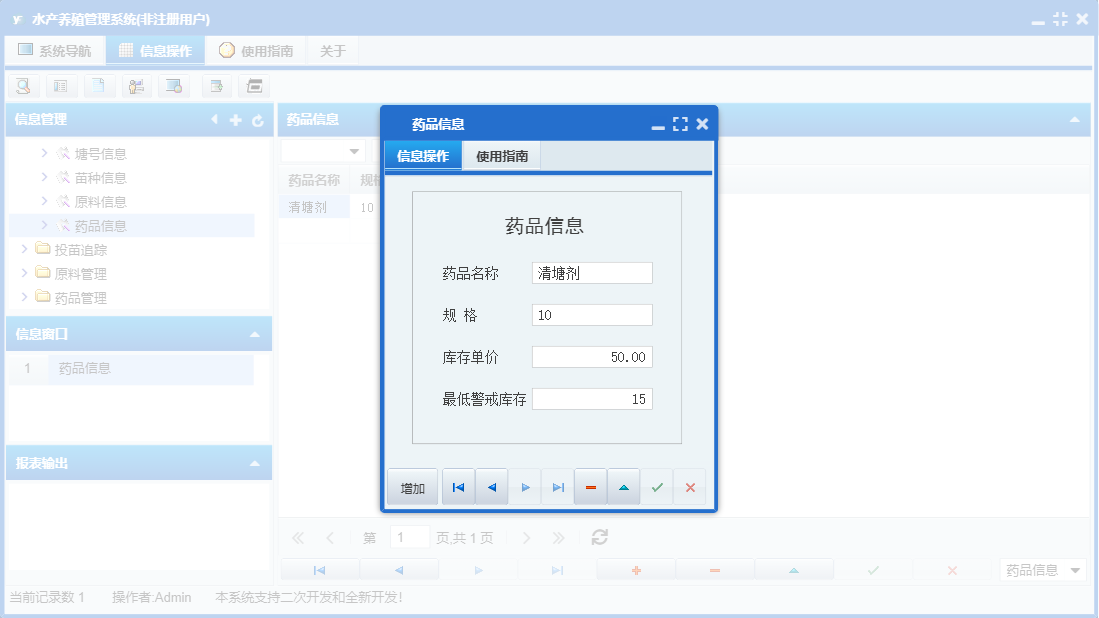Click the pager refresh icon at bottom
Viewport: 1099px width, 618px height.
[x=598, y=537]
